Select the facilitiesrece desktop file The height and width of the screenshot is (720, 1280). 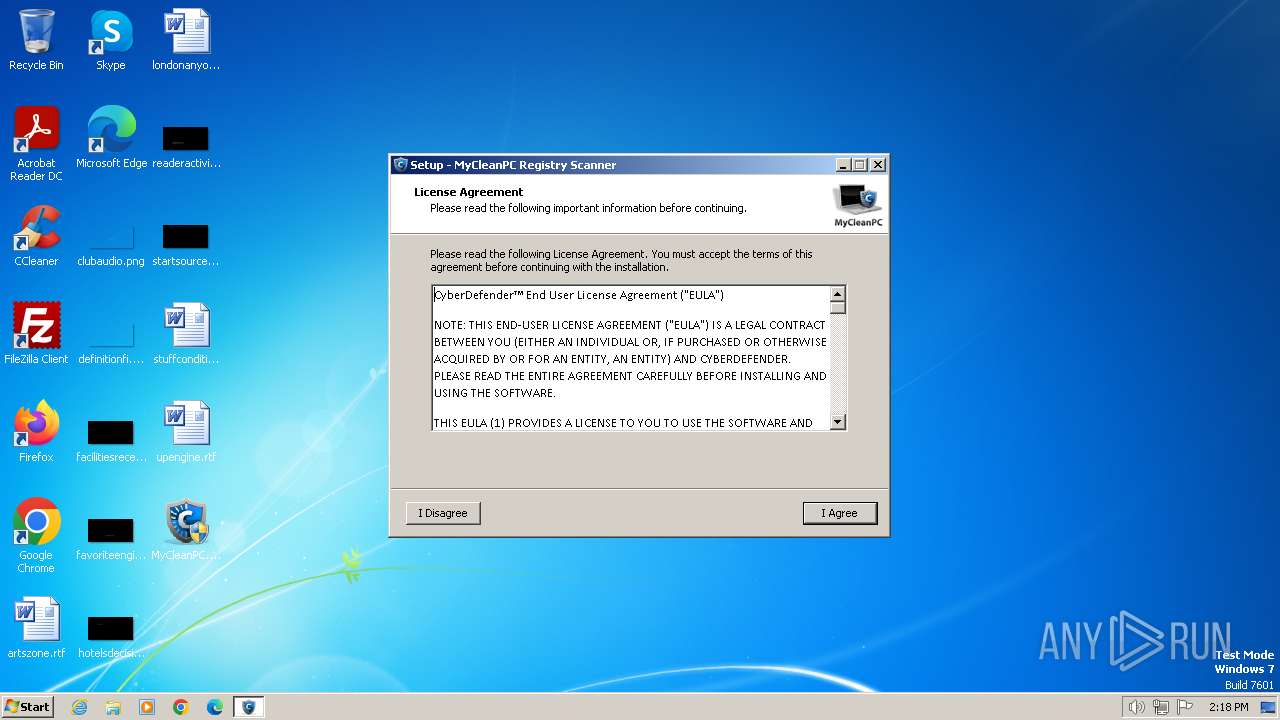point(111,439)
